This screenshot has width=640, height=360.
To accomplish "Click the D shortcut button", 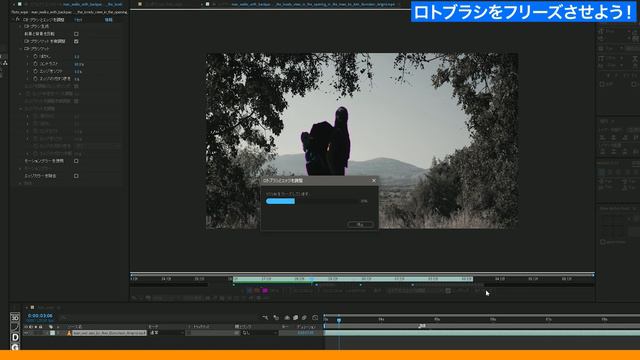I will click(15, 337).
